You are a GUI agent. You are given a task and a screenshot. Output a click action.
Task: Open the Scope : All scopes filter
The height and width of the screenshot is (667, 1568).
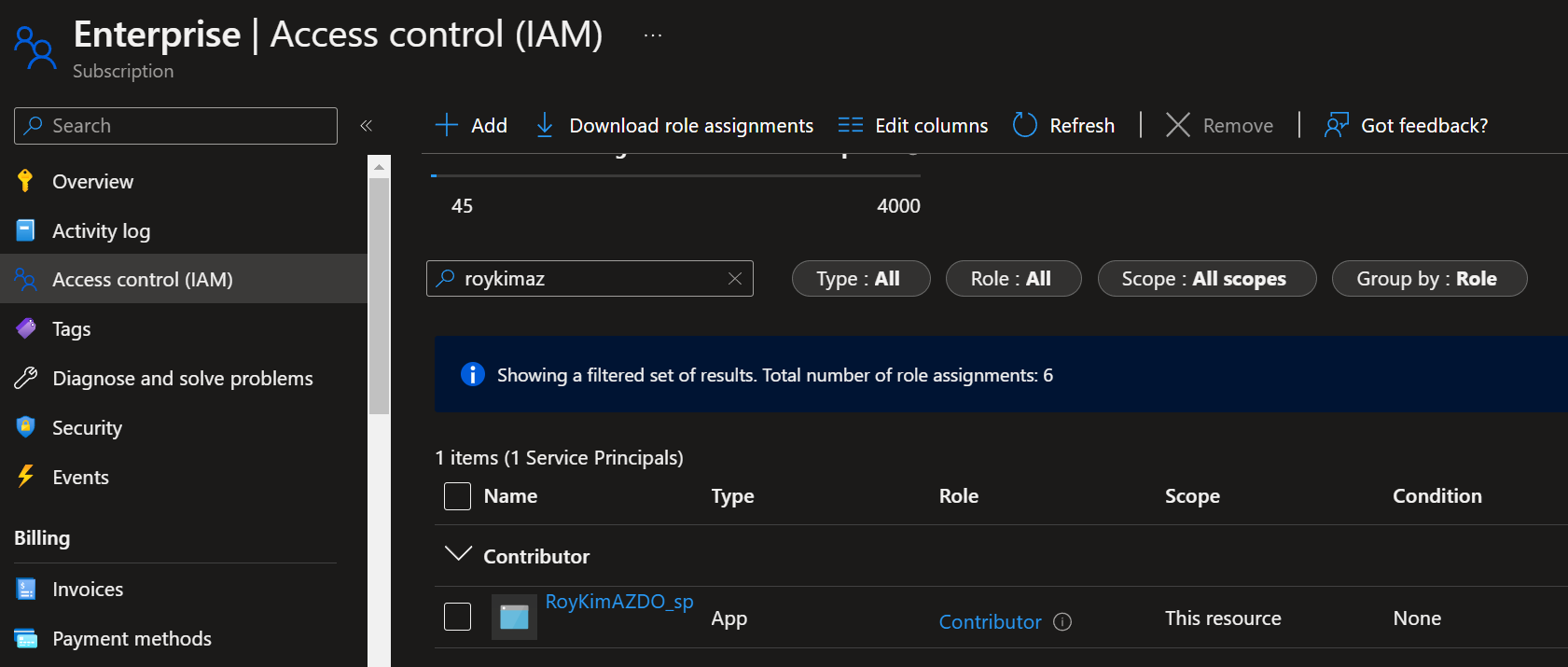pyautogui.click(x=1206, y=279)
